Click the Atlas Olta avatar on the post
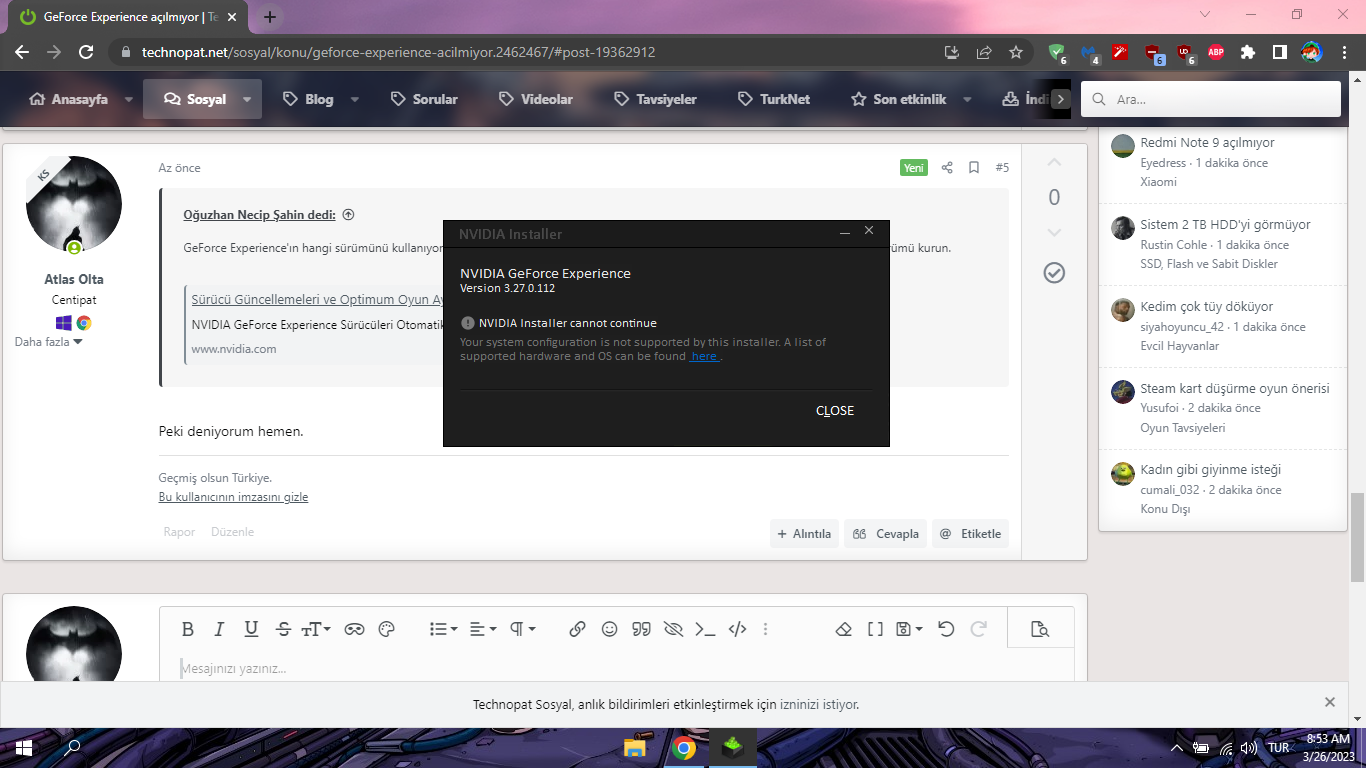 coord(74,204)
